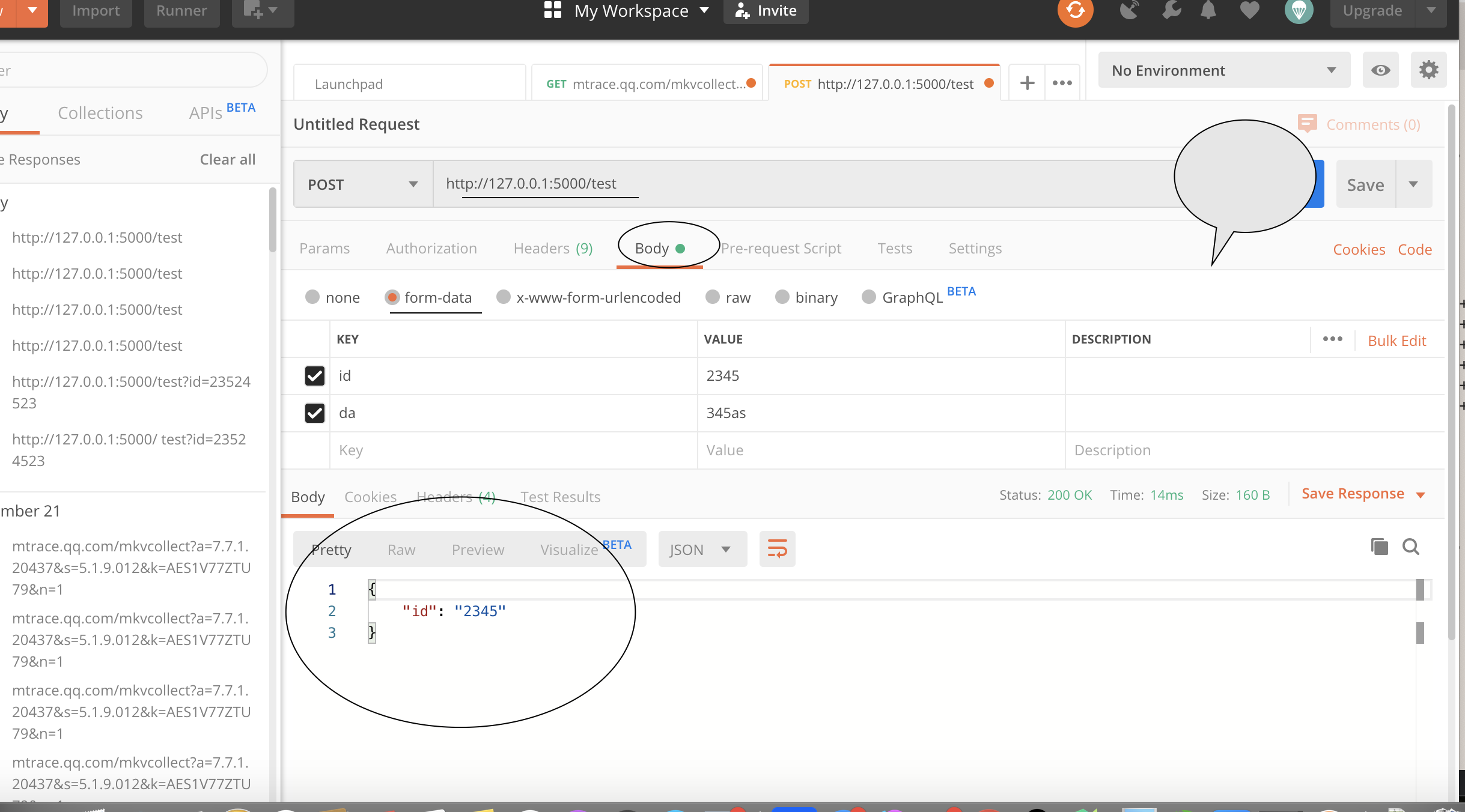Open a new request tab with the plus icon
Screen dimensions: 1465x812
pyautogui.click(x=1027, y=83)
